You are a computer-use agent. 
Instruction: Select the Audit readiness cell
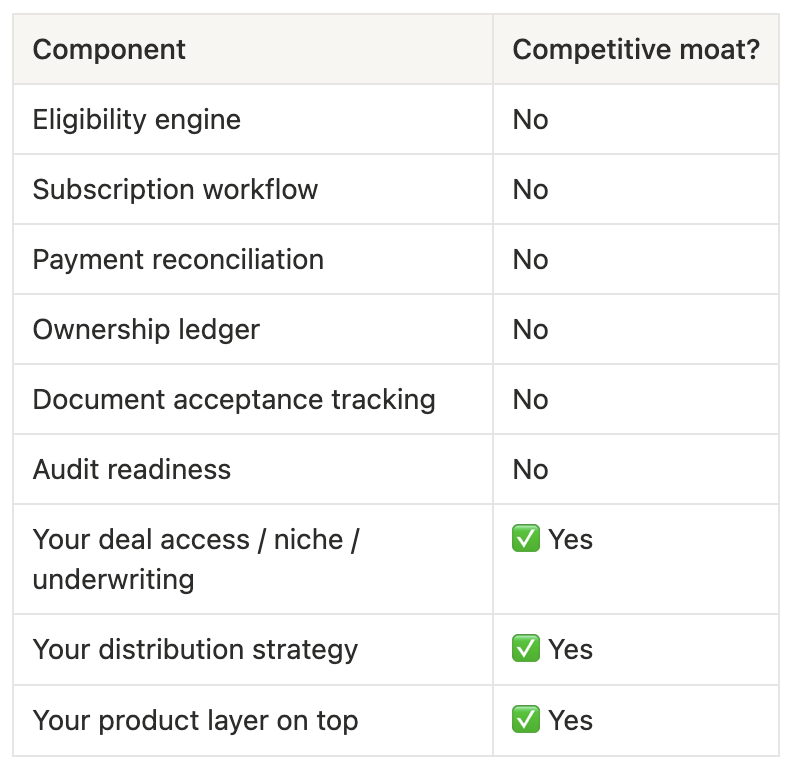point(132,470)
